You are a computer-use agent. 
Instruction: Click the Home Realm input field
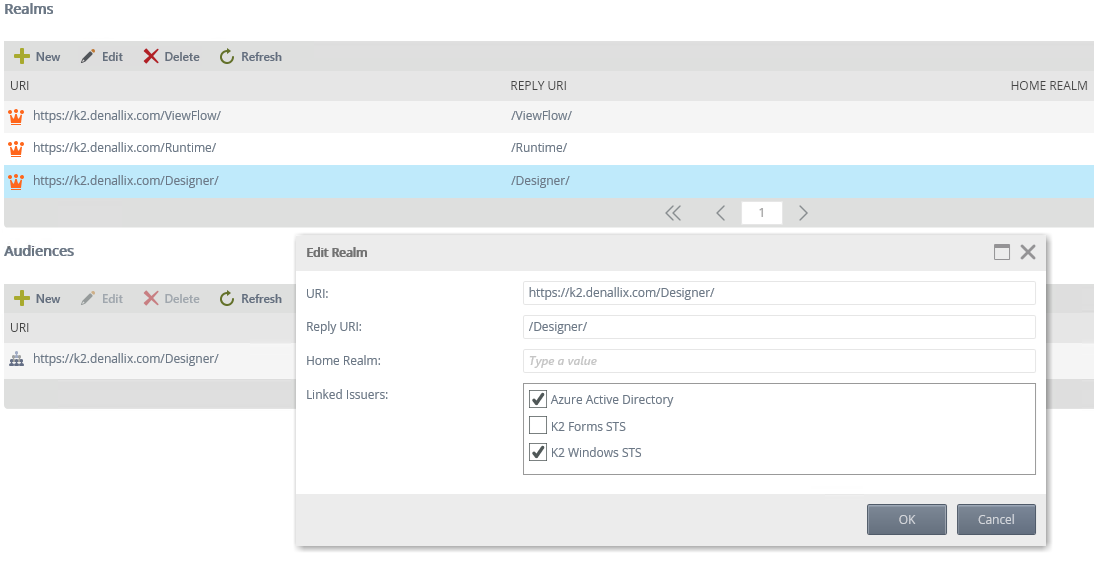click(778, 361)
